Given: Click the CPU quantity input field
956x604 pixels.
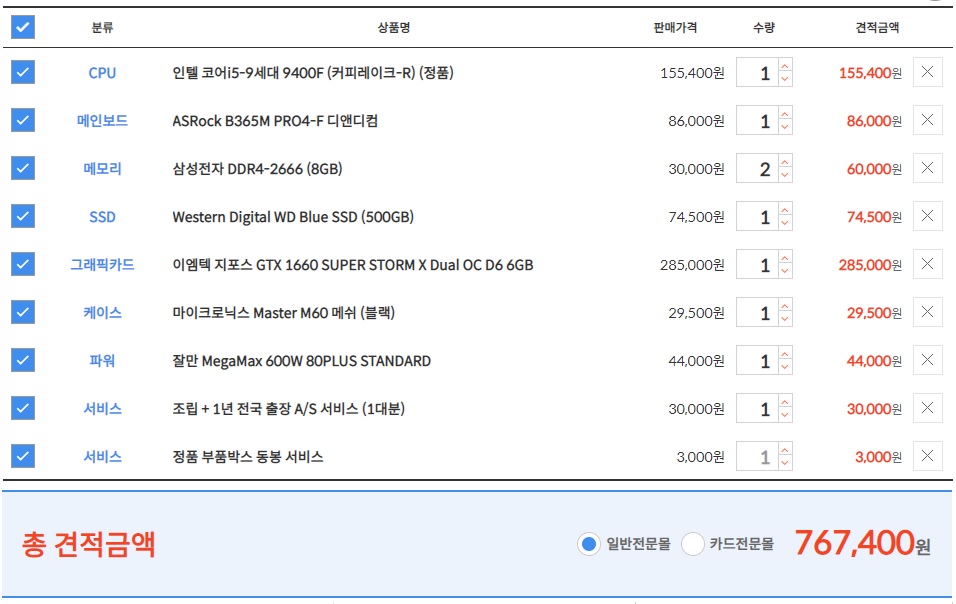Looking at the screenshot, I should [x=757, y=73].
